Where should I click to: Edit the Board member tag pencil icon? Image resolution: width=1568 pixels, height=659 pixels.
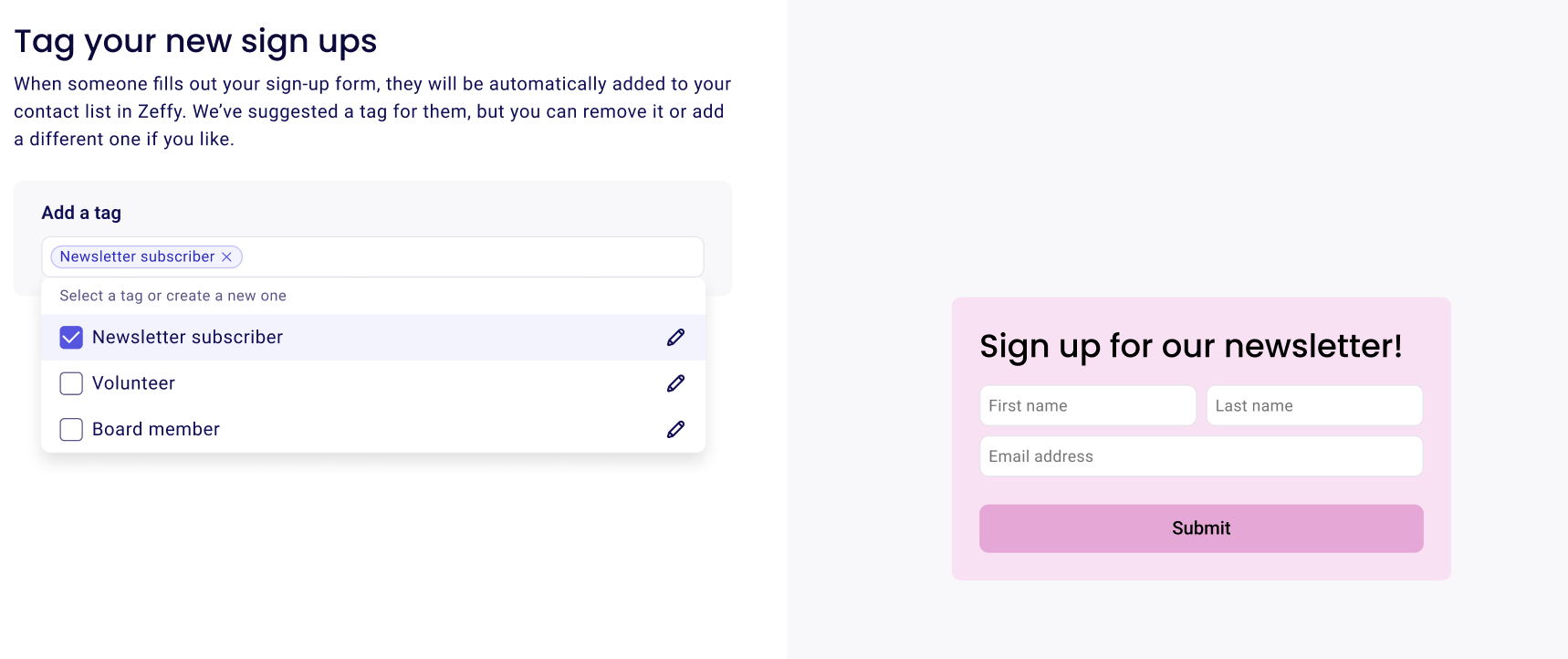[675, 429]
